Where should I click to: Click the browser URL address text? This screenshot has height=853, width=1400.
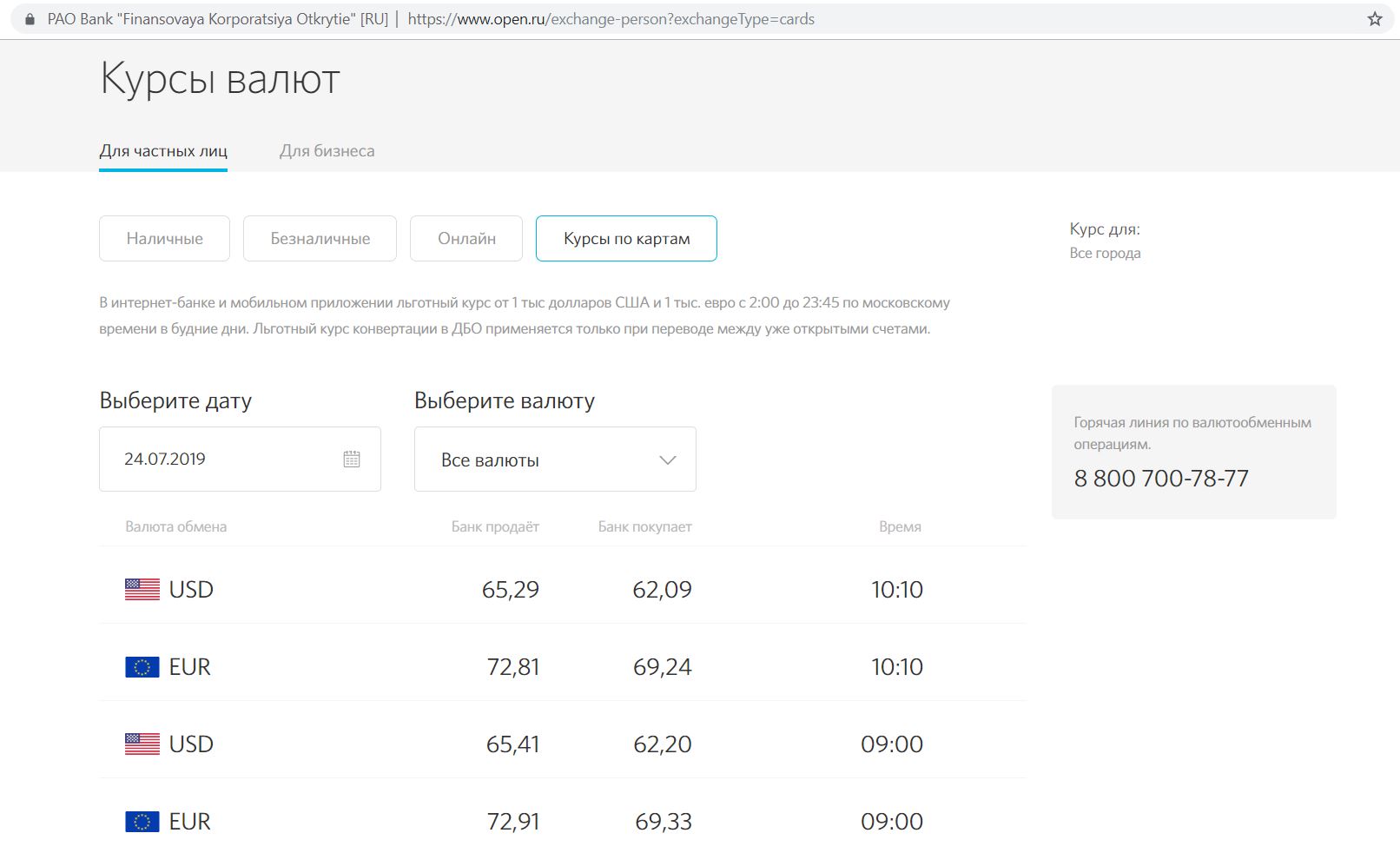(611, 19)
